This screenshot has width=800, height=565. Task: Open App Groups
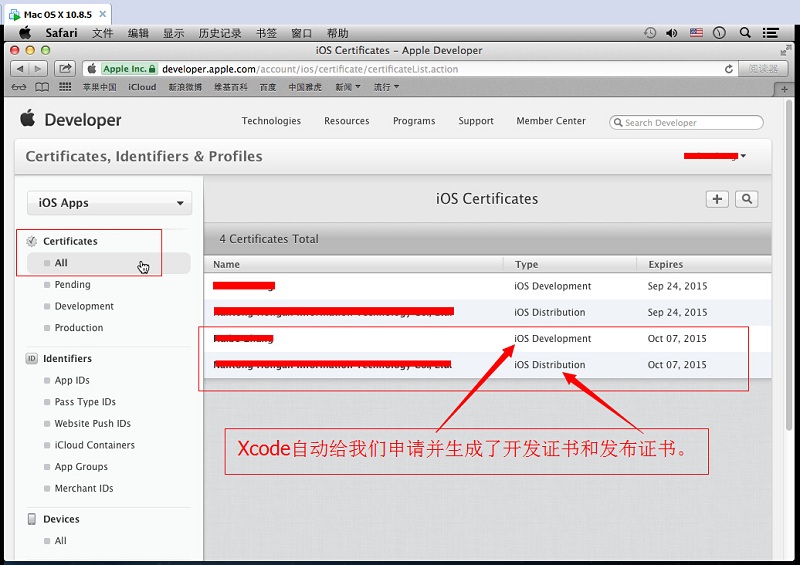[81, 466]
